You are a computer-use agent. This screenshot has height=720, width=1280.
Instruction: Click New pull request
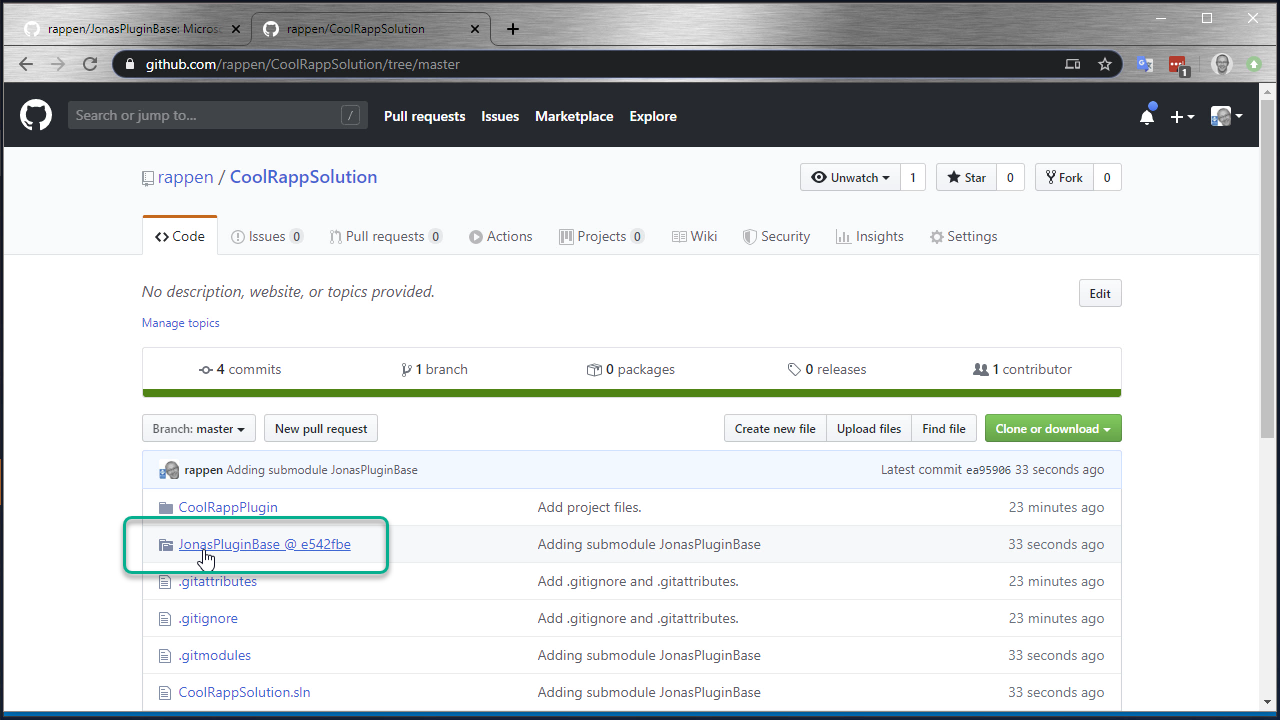point(321,429)
